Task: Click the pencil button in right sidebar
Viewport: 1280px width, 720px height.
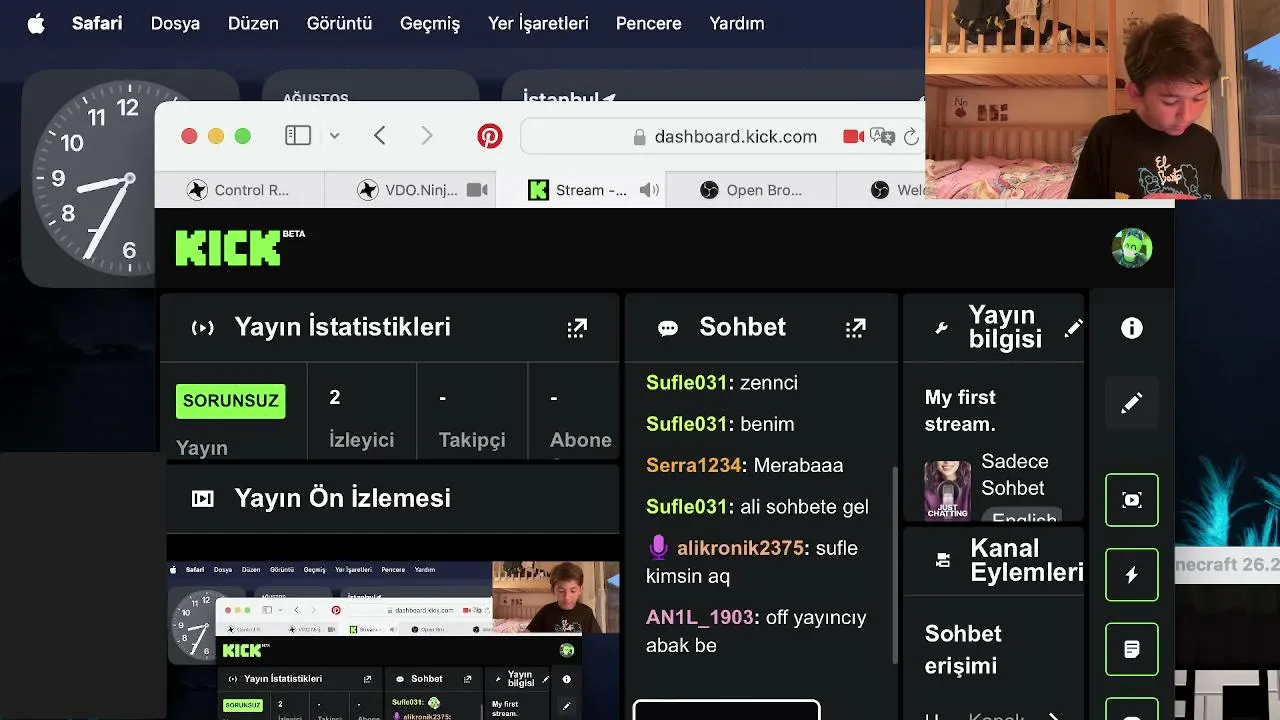Action: (x=1132, y=403)
